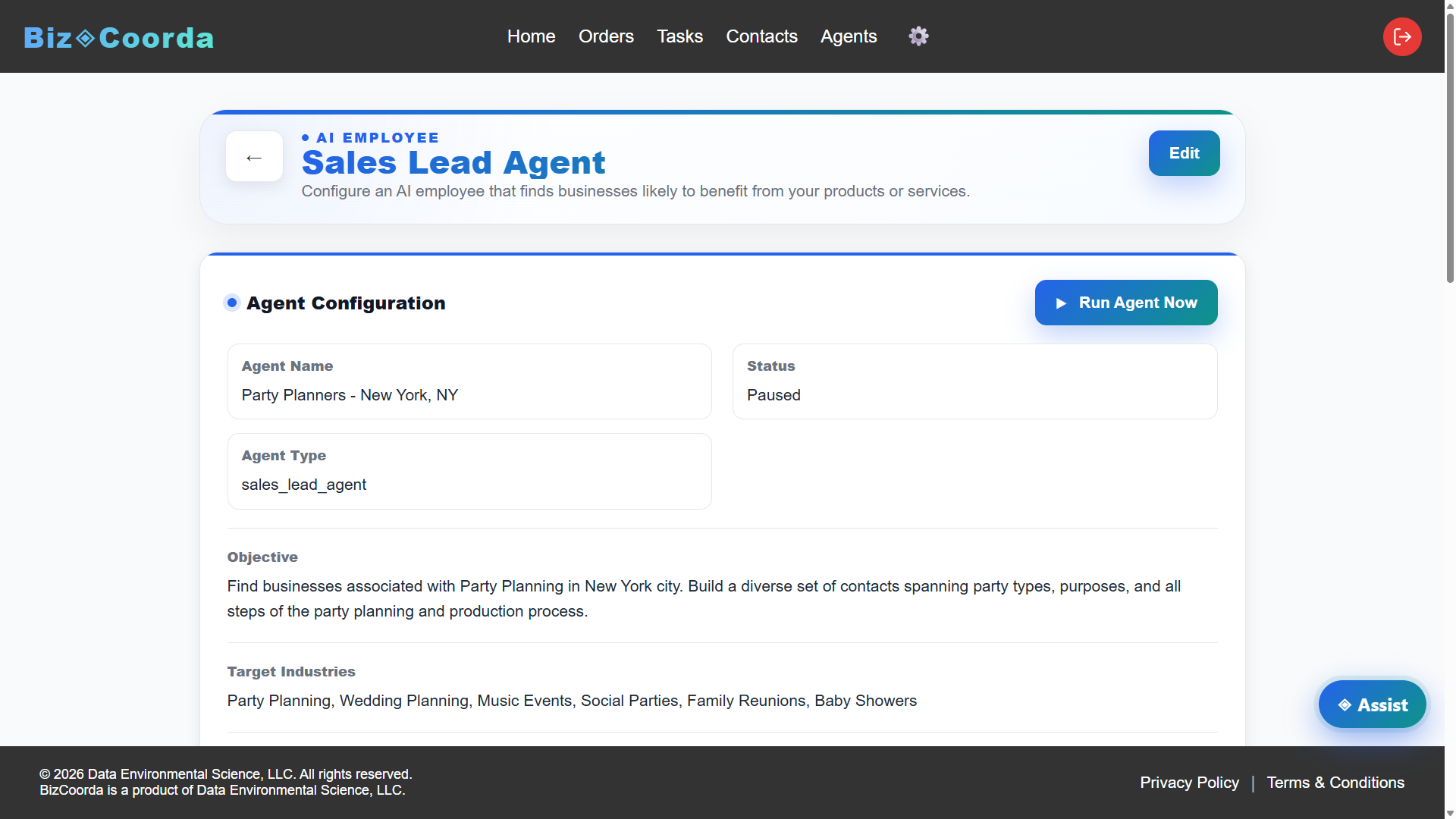Screen dimensions: 1456x819
Task: Open Terms & Conditions link
Action: tap(1335, 783)
